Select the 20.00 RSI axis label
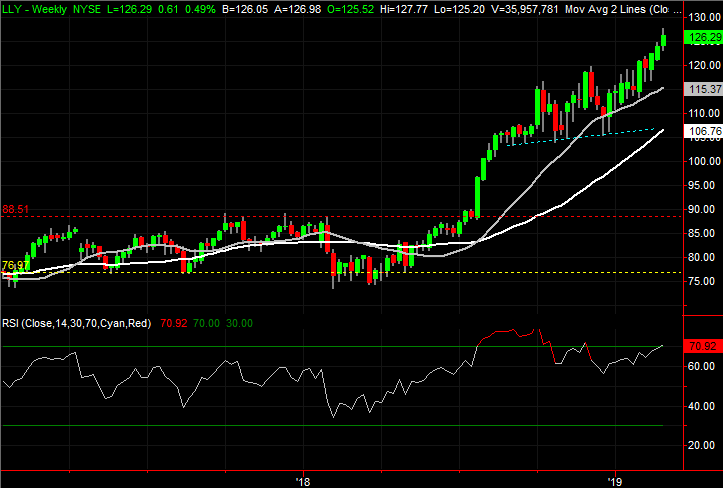This screenshot has height=488, width=723. 701,445
